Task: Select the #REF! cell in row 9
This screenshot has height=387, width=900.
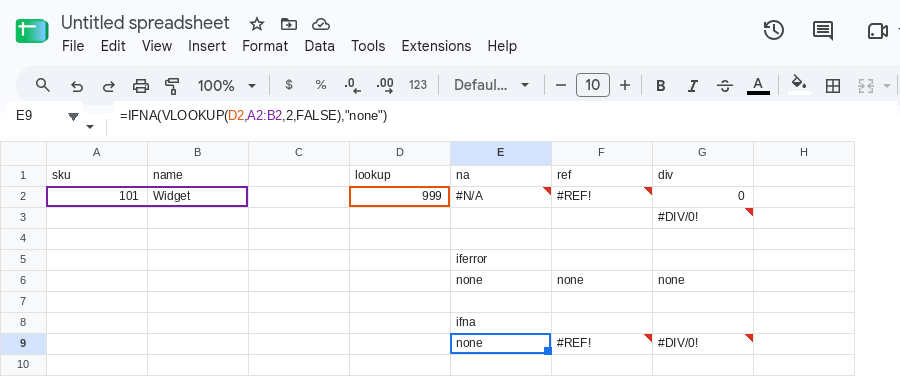Action: pyautogui.click(x=602, y=343)
